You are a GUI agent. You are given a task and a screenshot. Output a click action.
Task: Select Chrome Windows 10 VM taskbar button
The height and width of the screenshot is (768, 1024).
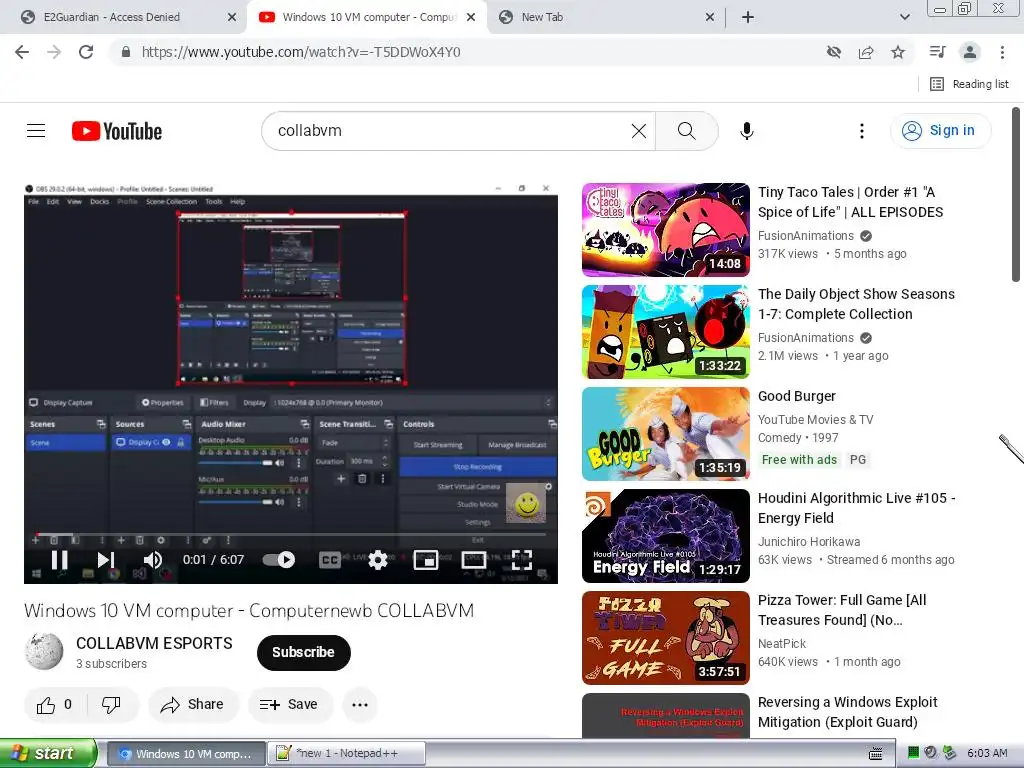[x=186, y=753]
